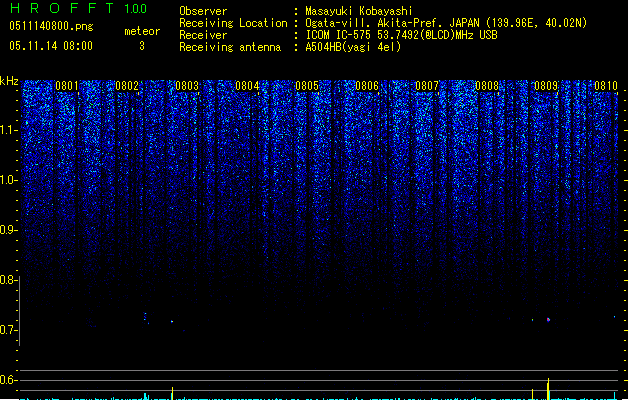This screenshot has height=400, width=629.
Task: Click the 0807 time marker
Action: pyautogui.click(x=427, y=86)
